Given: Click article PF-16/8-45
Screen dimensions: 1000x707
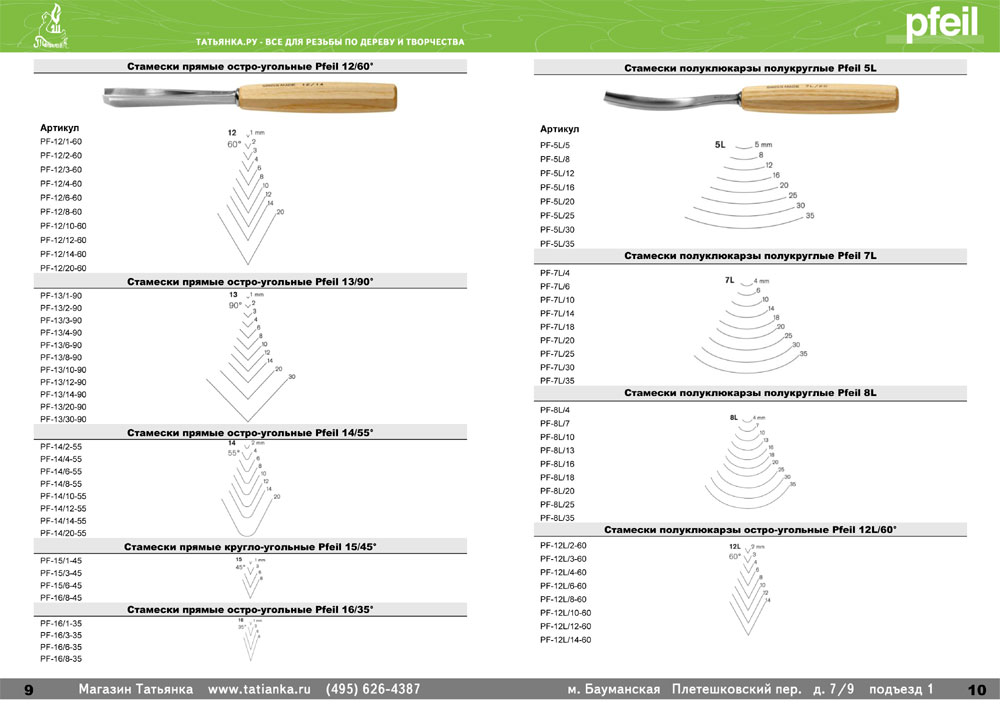Looking at the screenshot, I should pyautogui.click(x=61, y=598).
